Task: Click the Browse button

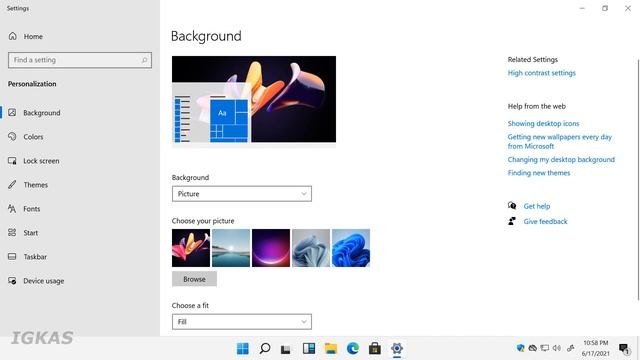Action: click(194, 279)
